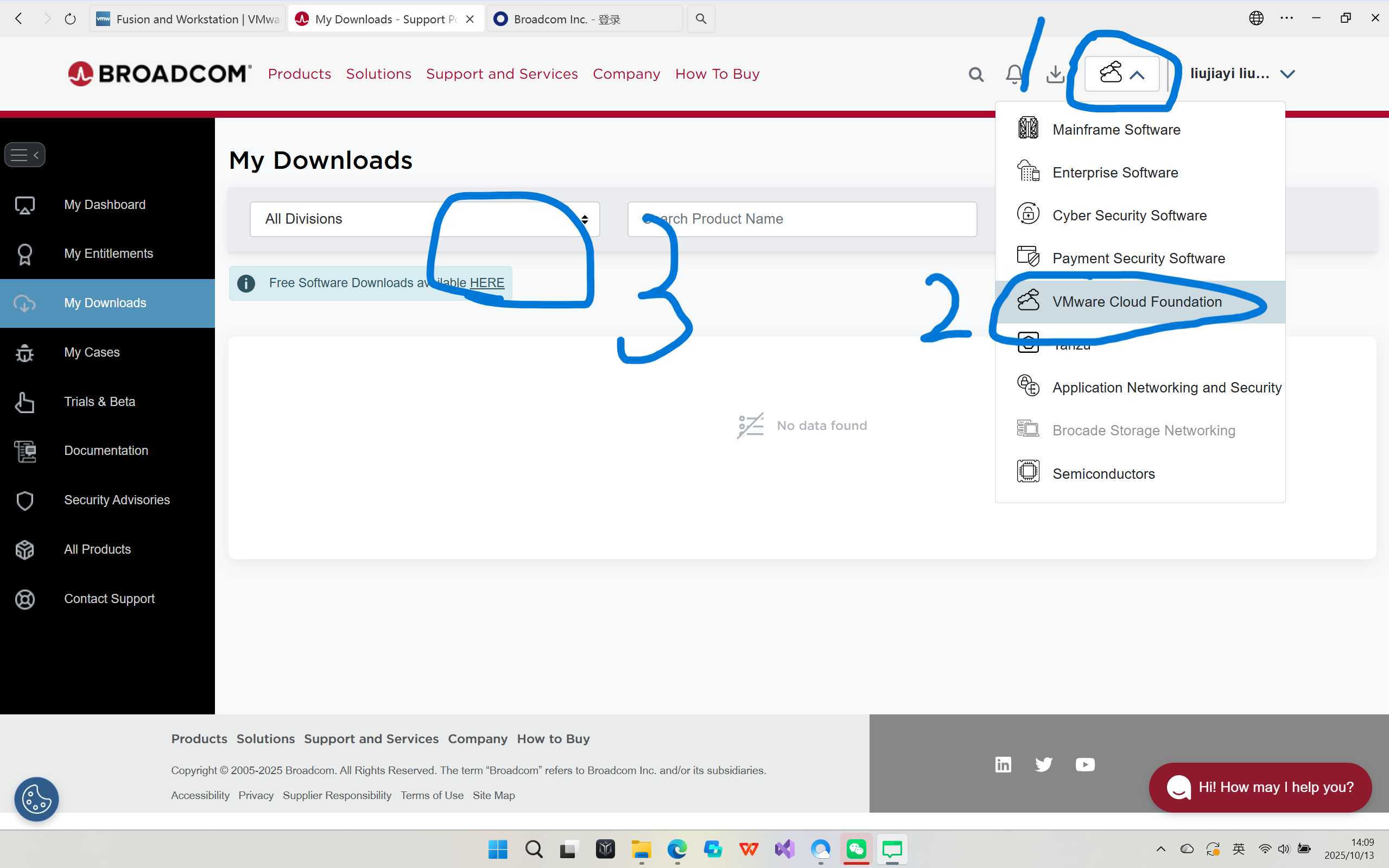The height and width of the screenshot is (868, 1389).
Task: Click the Broadcom logo
Action: point(160,73)
